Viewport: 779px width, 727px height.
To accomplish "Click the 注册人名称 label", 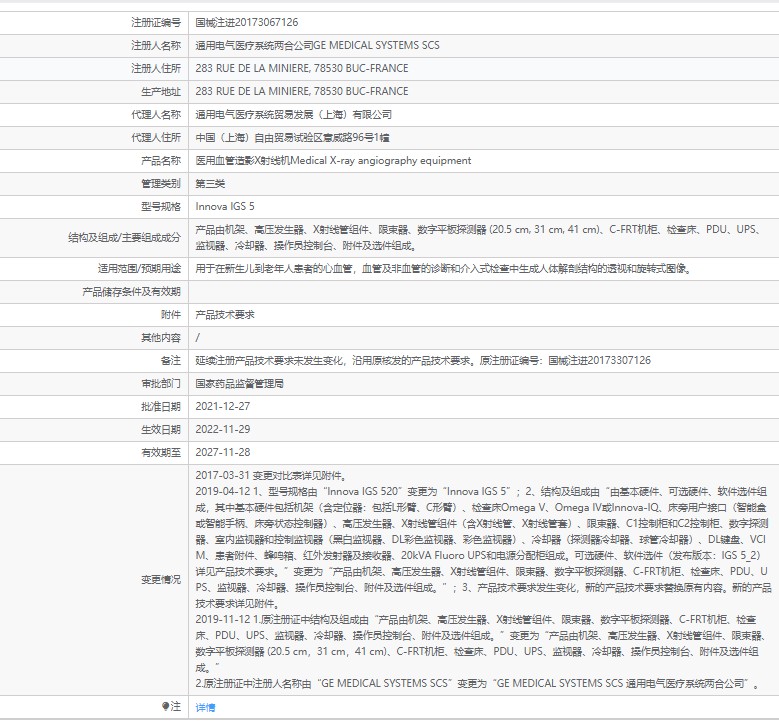I will 156,46.
